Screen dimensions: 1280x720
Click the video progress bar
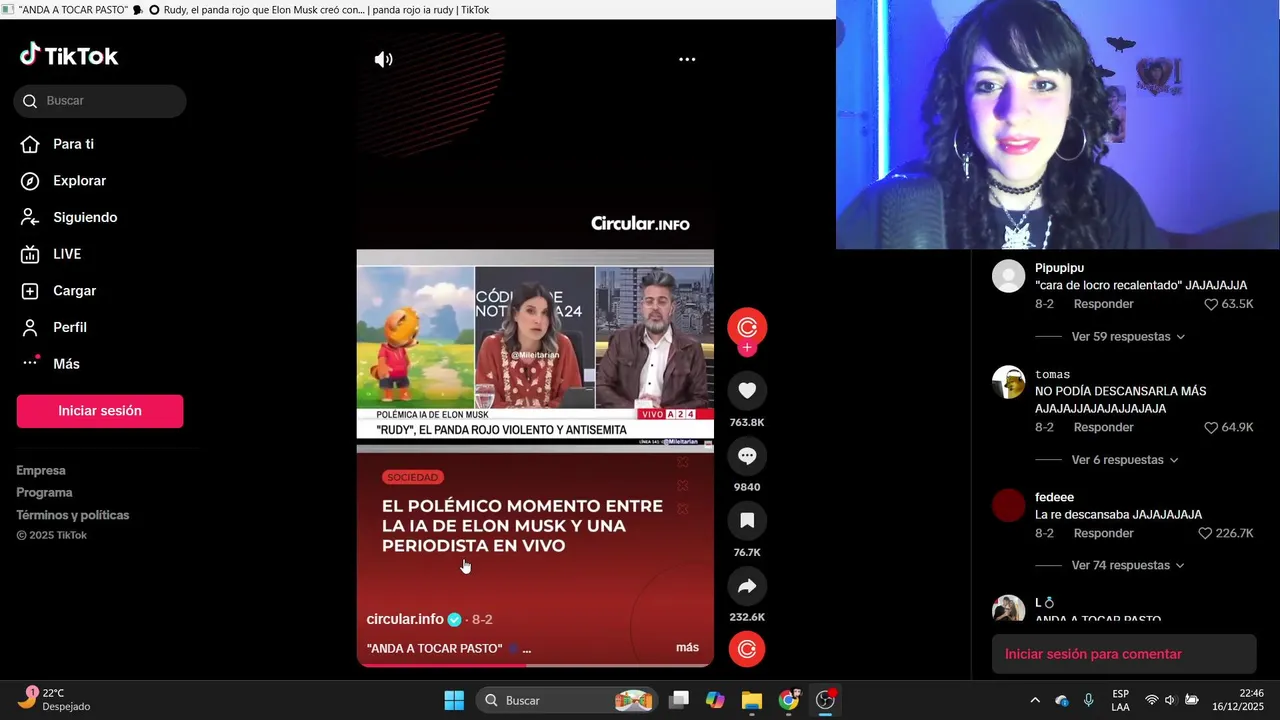click(535, 664)
